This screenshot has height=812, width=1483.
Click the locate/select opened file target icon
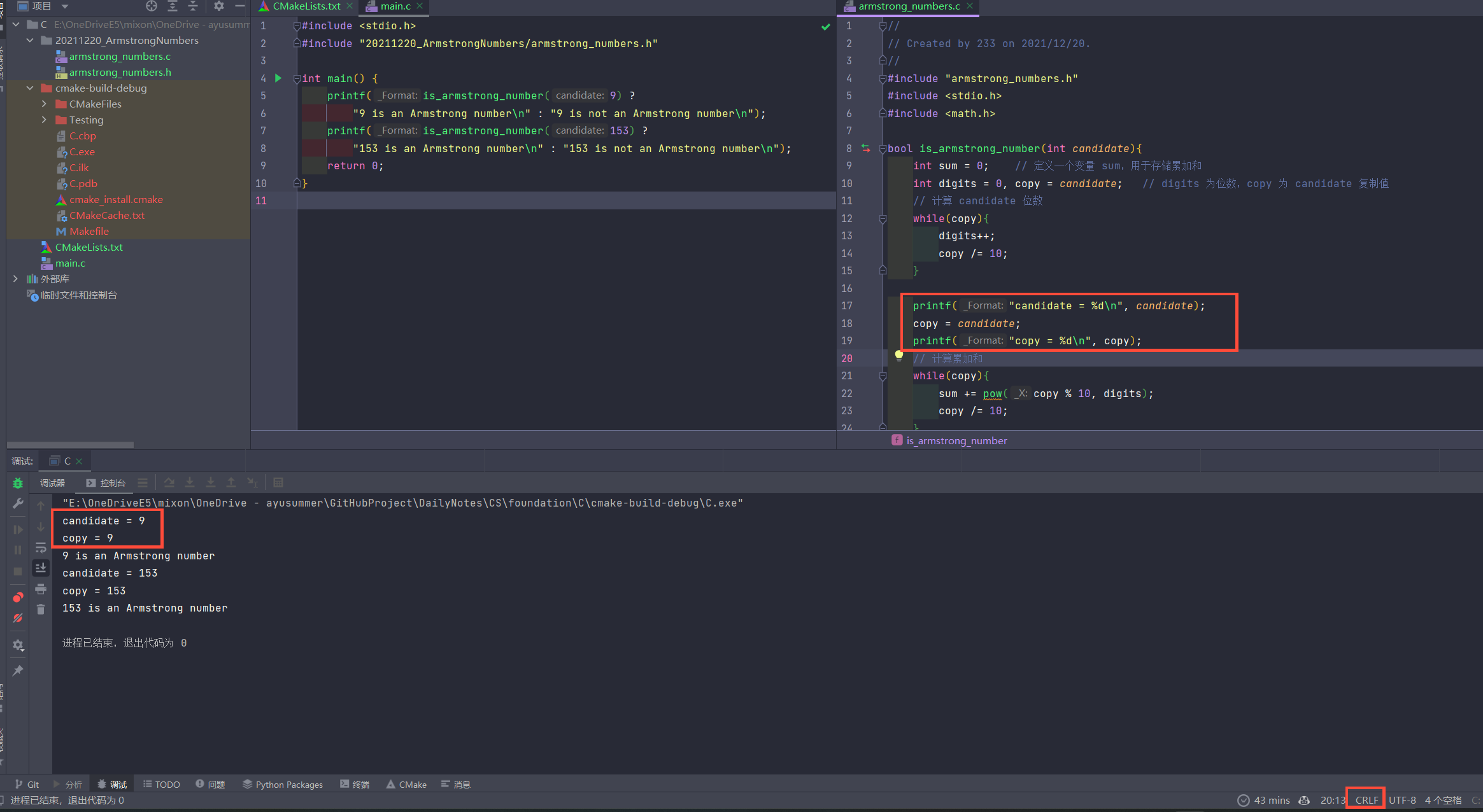click(x=151, y=6)
